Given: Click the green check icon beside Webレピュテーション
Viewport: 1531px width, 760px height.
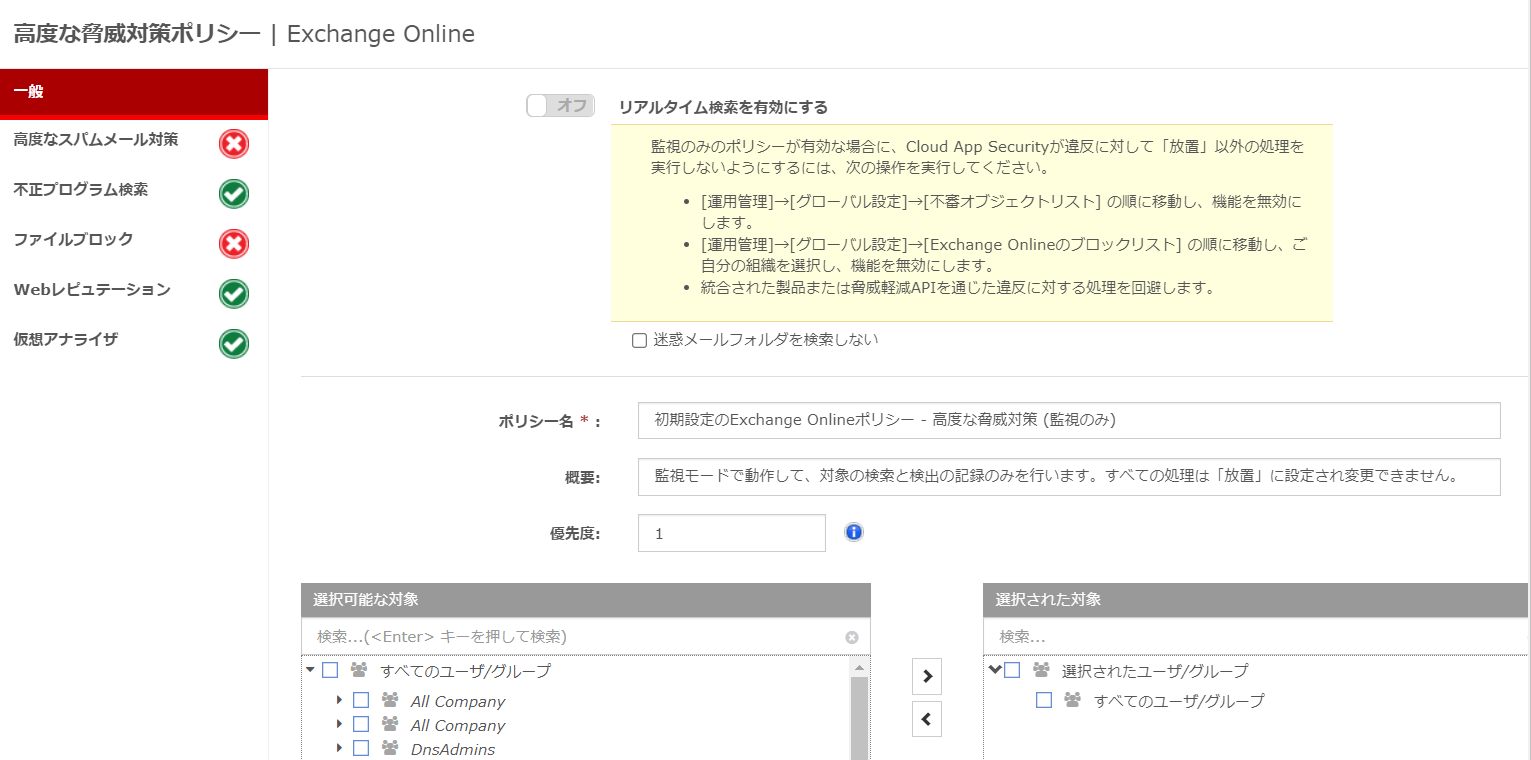Looking at the screenshot, I should coord(234,294).
